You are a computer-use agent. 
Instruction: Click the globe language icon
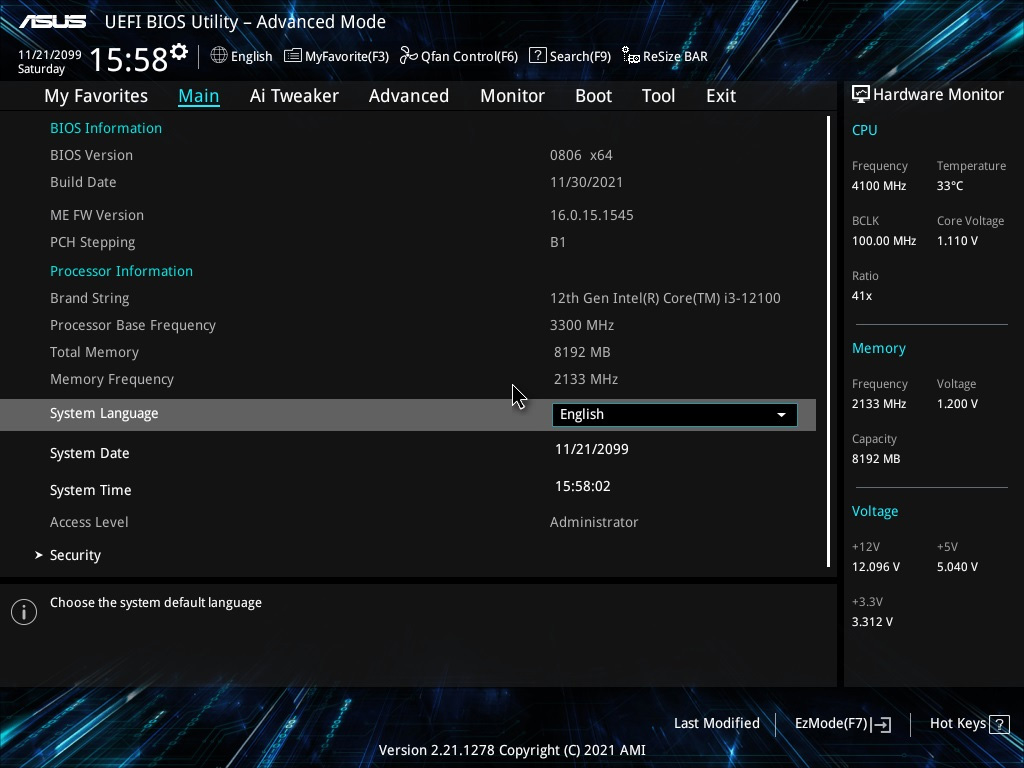pyautogui.click(x=219, y=56)
